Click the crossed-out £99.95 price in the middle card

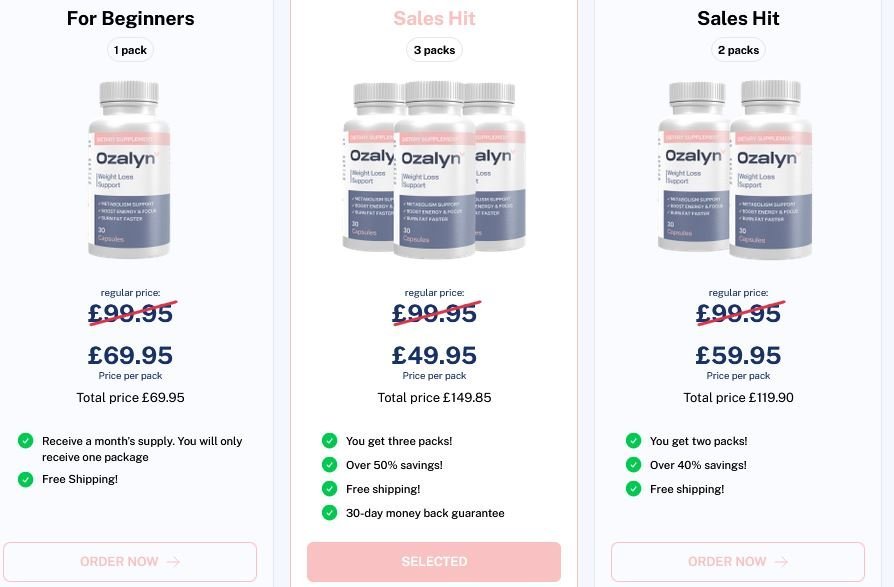(434, 313)
